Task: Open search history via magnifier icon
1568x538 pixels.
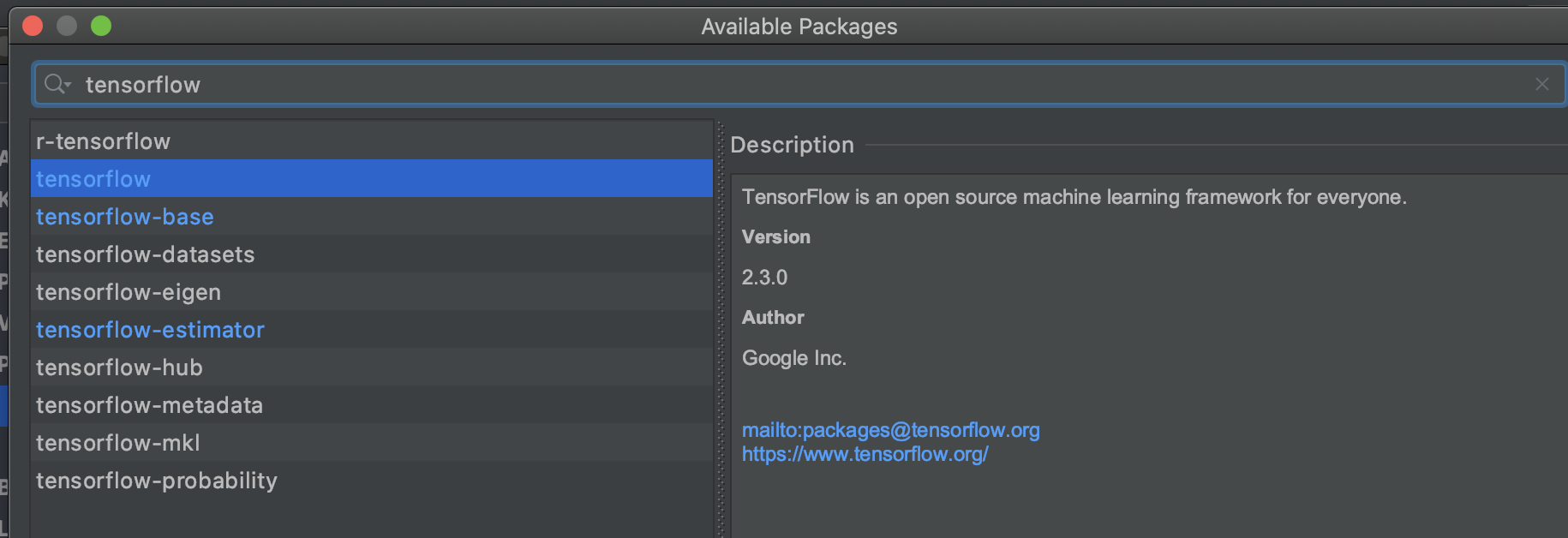Action: tap(57, 84)
